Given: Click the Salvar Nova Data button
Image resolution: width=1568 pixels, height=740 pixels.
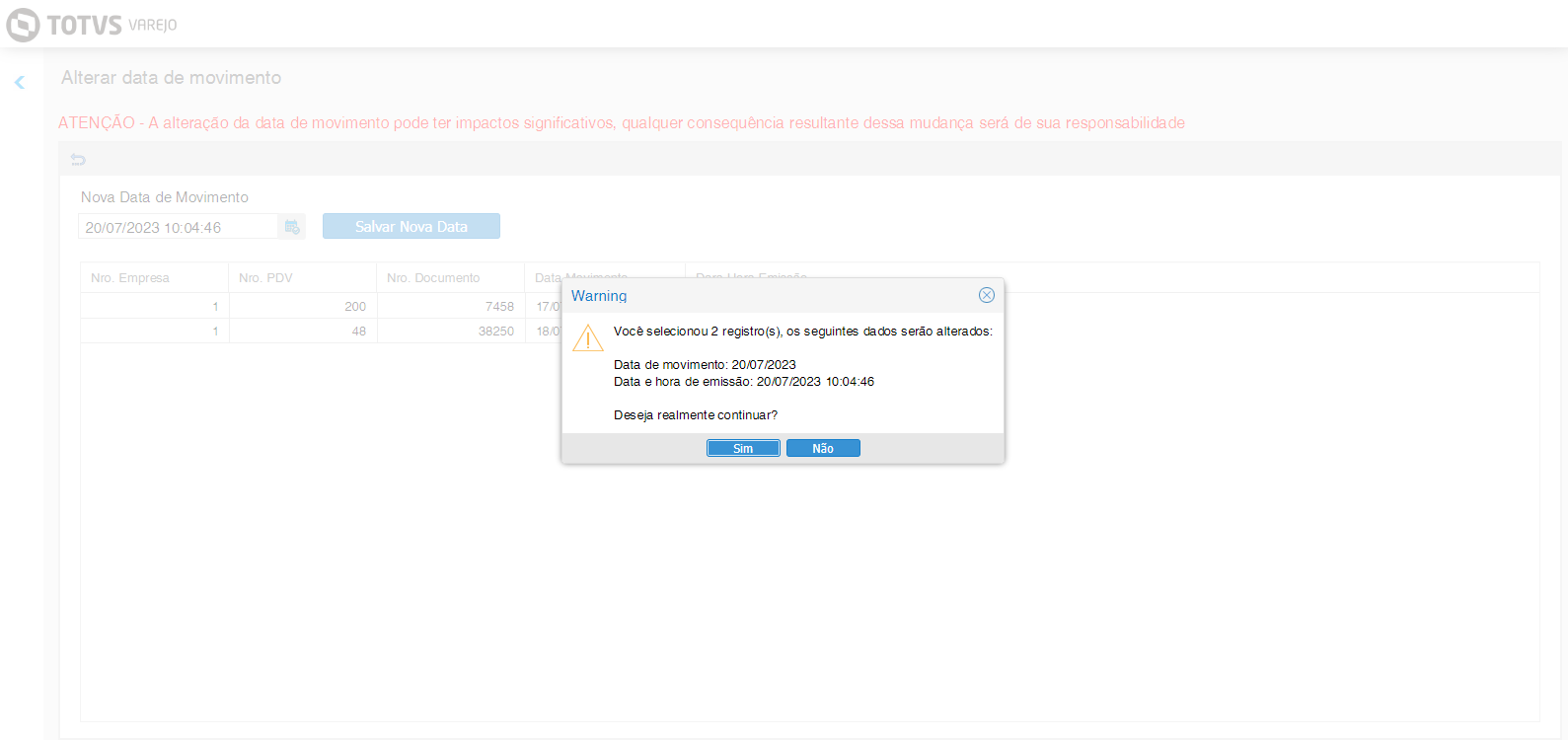Looking at the screenshot, I should [x=411, y=226].
